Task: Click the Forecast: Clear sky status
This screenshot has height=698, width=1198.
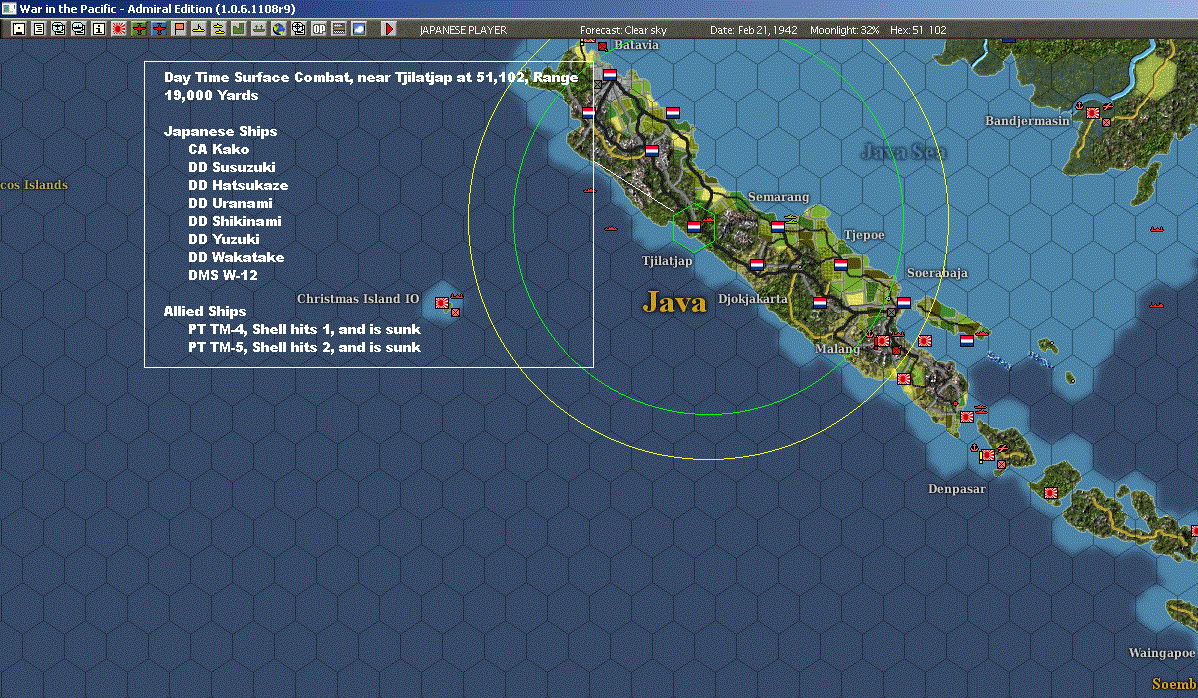Action: coord(623,30)
